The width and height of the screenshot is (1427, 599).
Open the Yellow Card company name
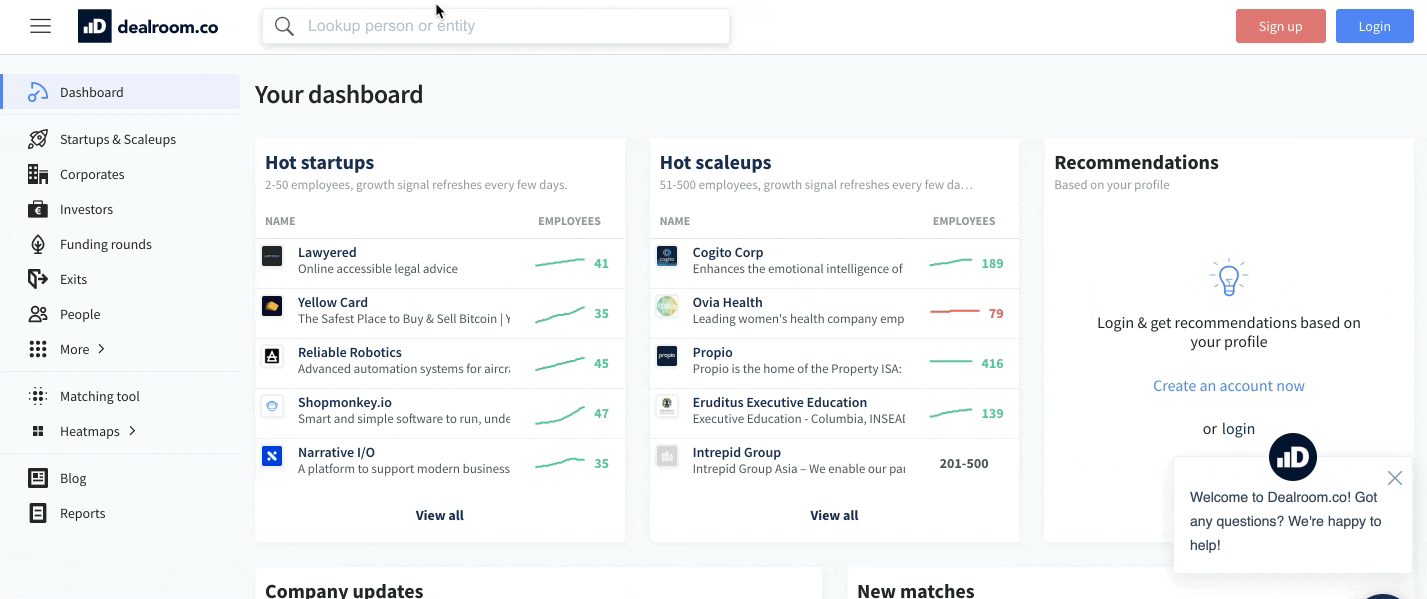tap(333, 302)
